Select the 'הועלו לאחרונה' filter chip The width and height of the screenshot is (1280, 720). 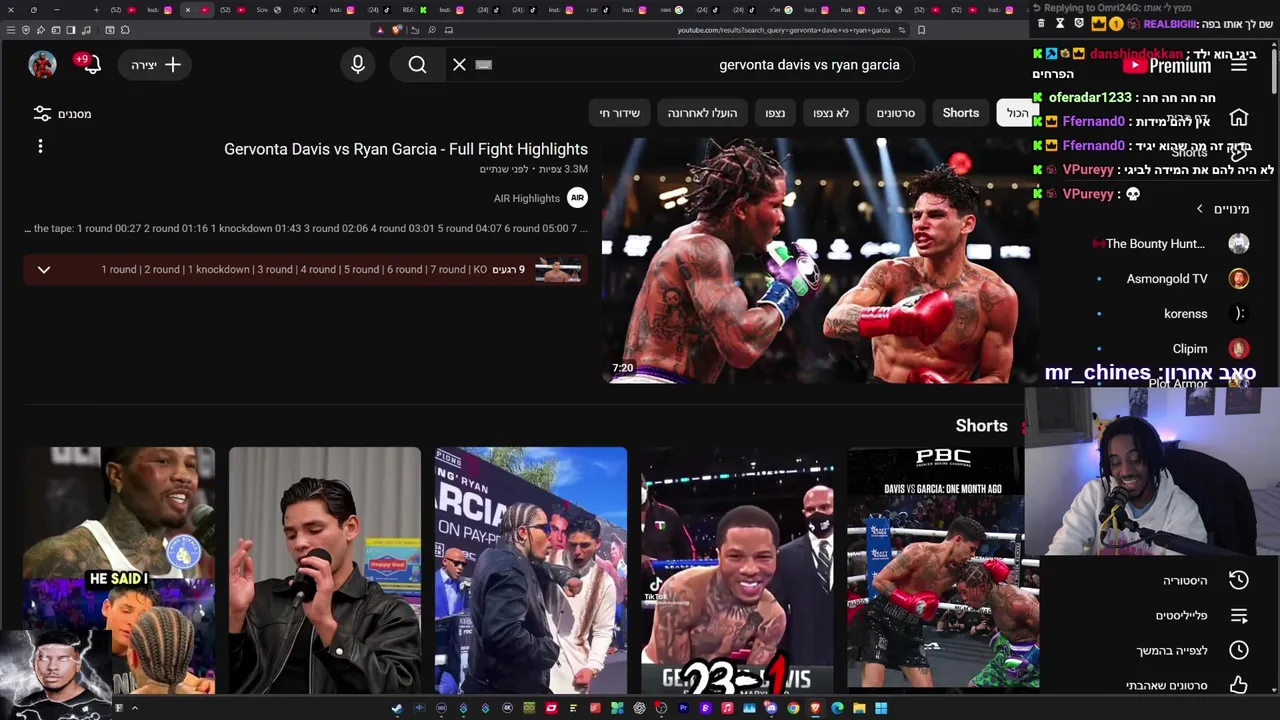click(702, 113)
